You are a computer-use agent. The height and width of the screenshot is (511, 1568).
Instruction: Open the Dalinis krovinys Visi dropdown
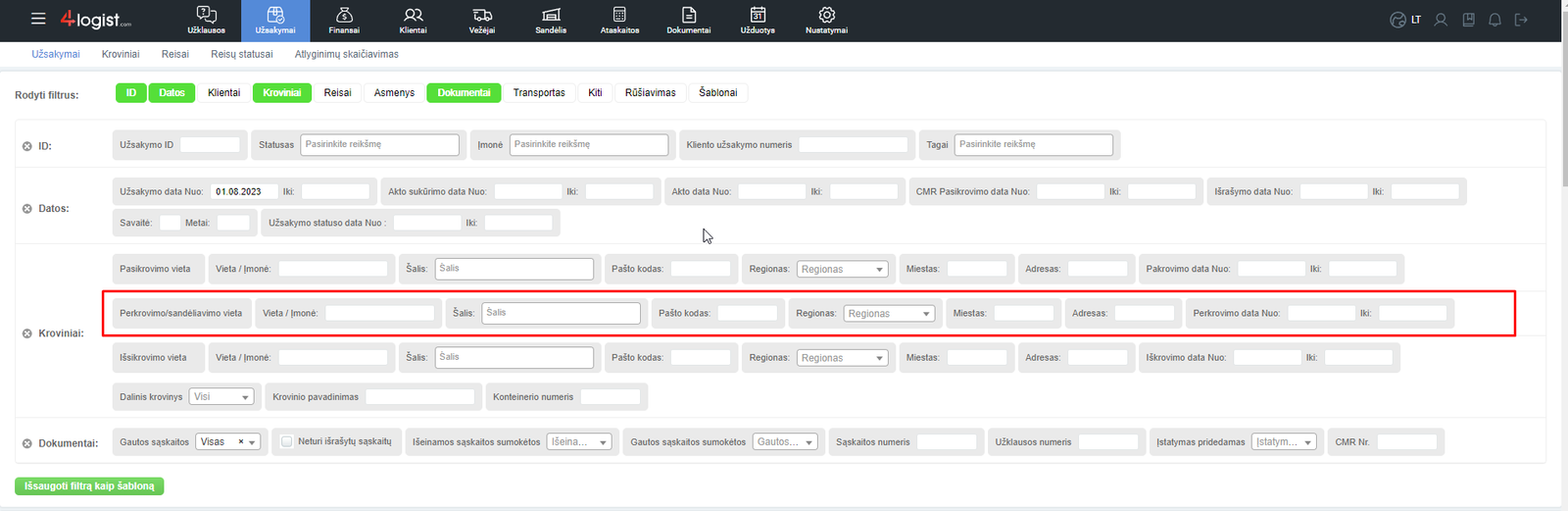point(222,397)
